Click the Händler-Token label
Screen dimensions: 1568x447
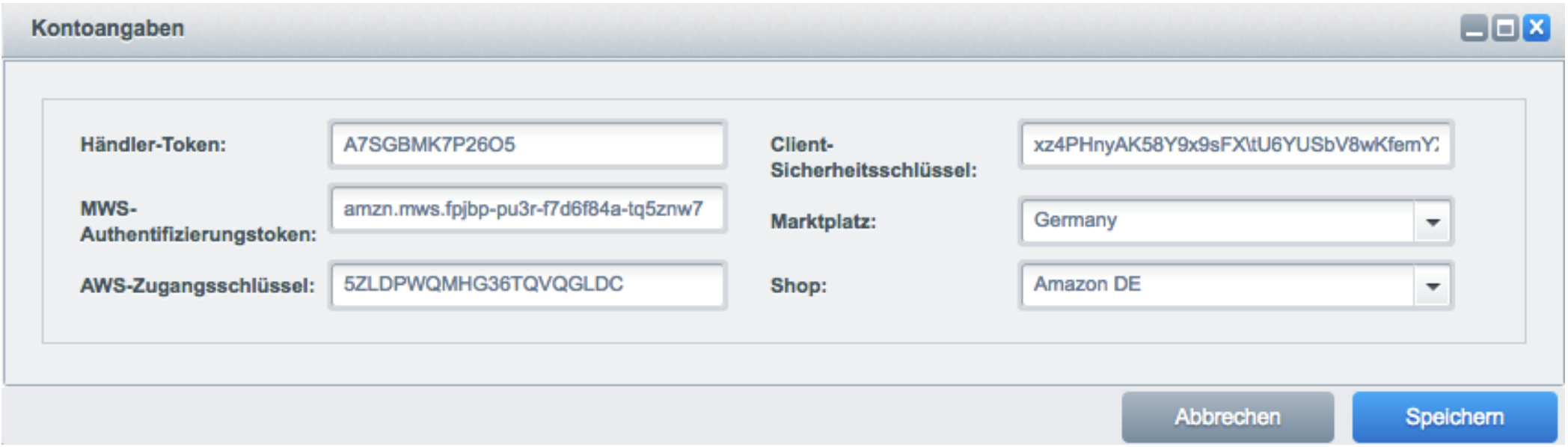coord(153,144)
